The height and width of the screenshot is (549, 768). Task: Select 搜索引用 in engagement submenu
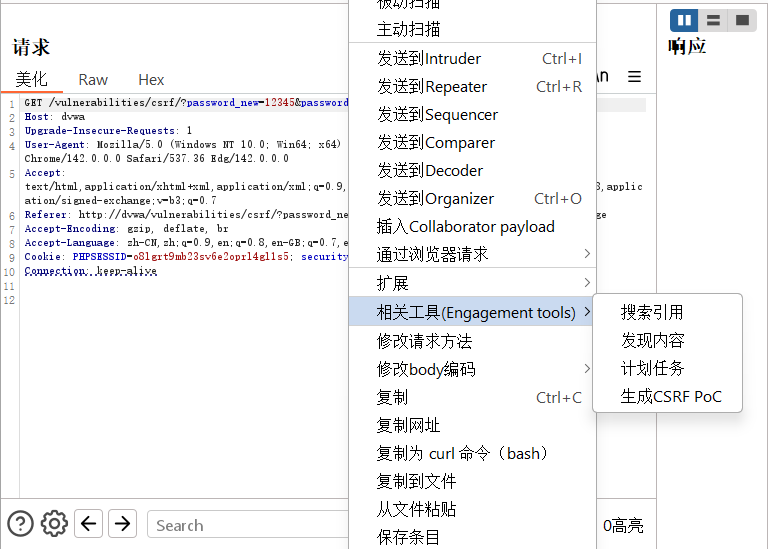[x=667, y=312]
